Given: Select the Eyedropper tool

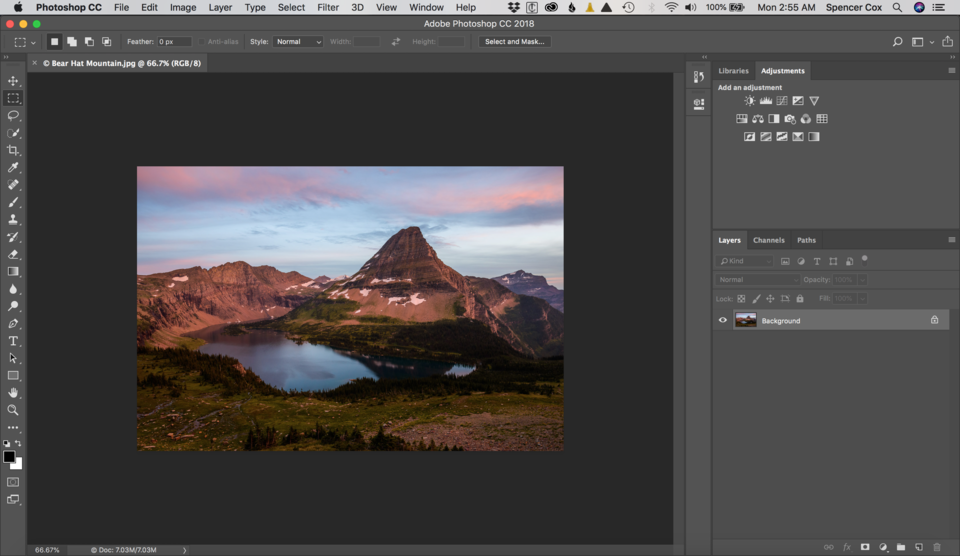Looking at the screenshot, I should pyautogui.click(x=13, y=167).
